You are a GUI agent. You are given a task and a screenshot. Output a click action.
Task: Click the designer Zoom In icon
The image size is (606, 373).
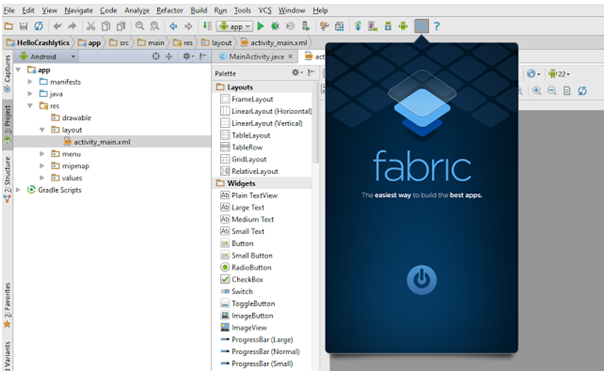pyautogui.click(x=537, y=91)
